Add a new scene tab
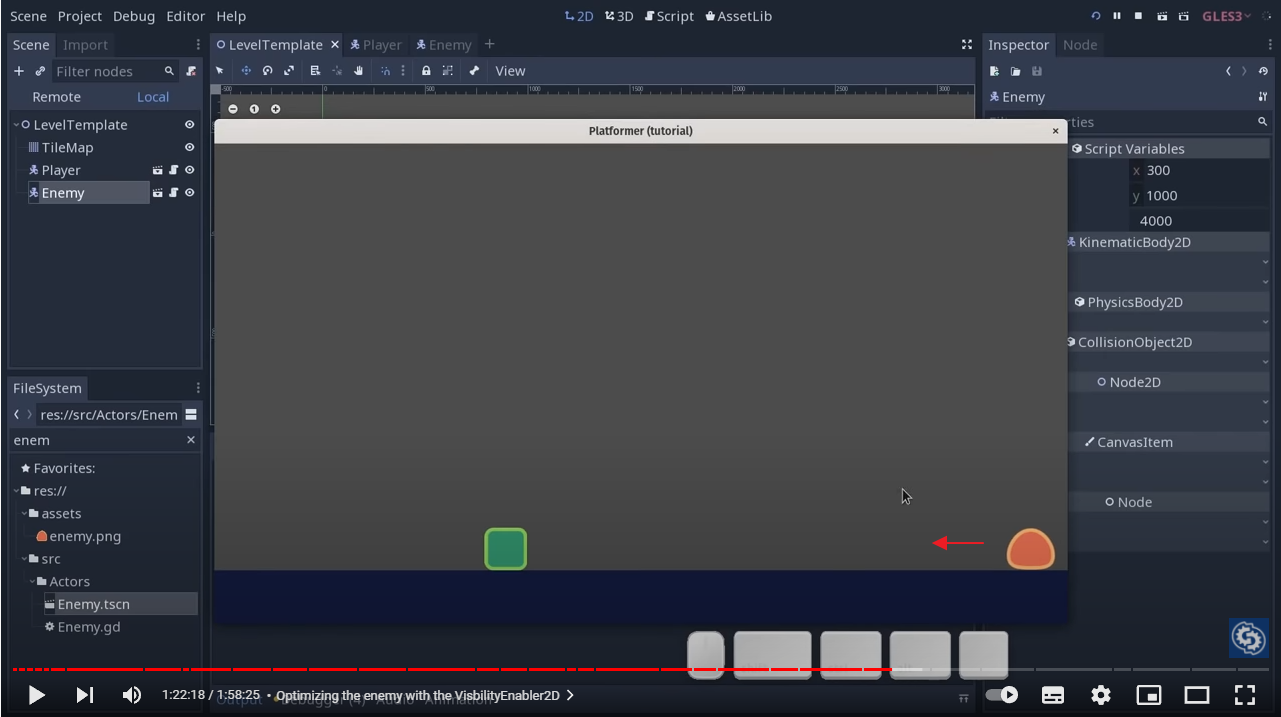The height and width of the screenshot is (717, 1281). coord(489,44)
